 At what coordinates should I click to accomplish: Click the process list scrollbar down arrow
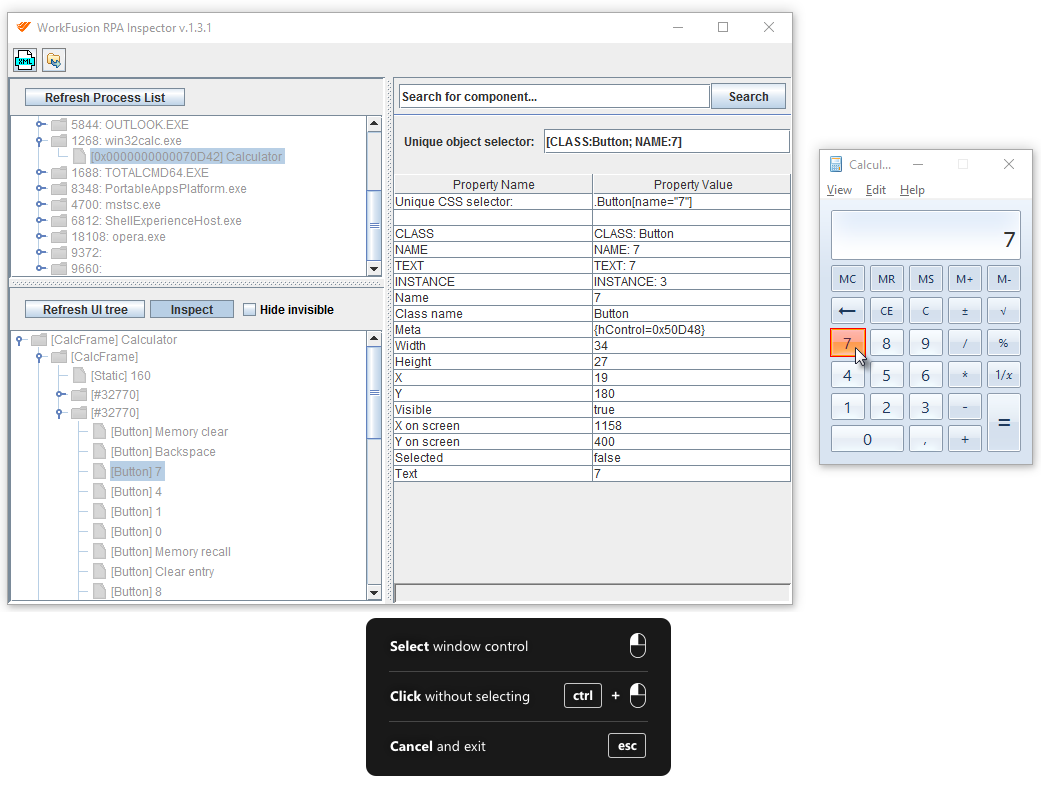point(374,269)
